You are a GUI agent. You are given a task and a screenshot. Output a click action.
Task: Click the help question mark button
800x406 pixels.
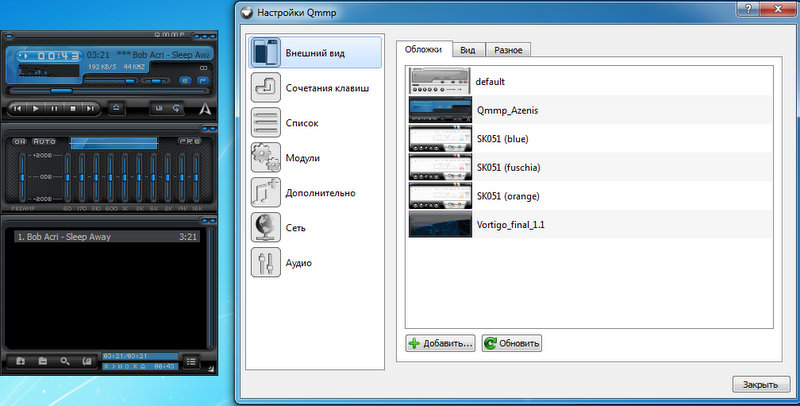point(750,9)
